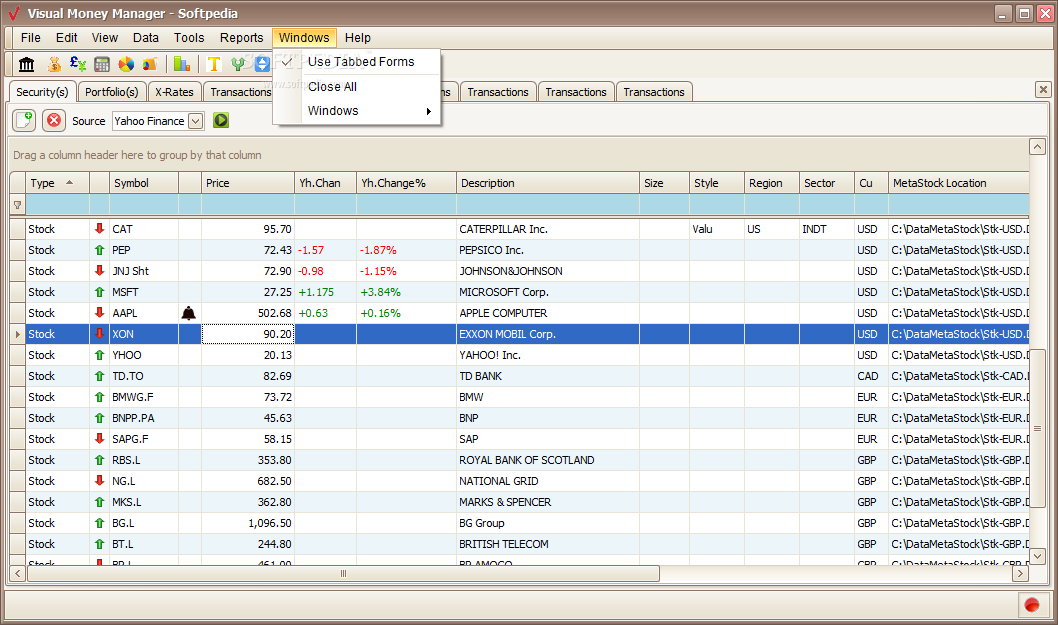
Task: Open the Reports menu
Action: [x=242, y=38]
